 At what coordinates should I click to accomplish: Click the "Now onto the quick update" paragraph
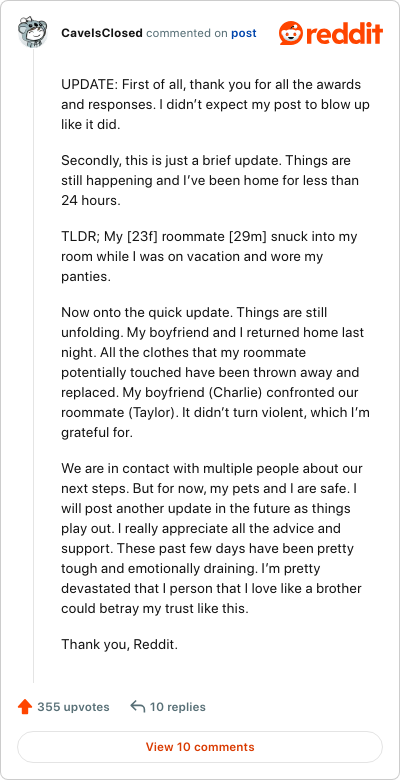pyautogui.click(x=215, y=373)
